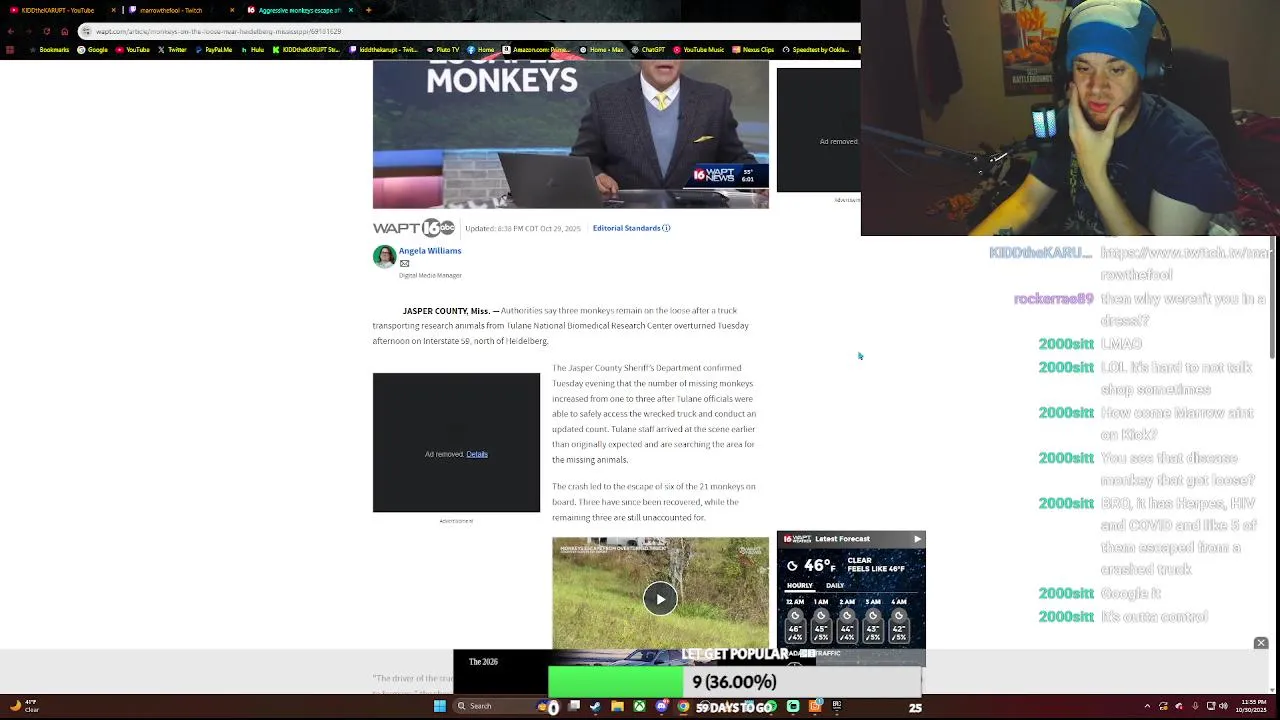Open the Bookmarks folder in bookmarks bar
1280x720 pixels.
(50, 50)
